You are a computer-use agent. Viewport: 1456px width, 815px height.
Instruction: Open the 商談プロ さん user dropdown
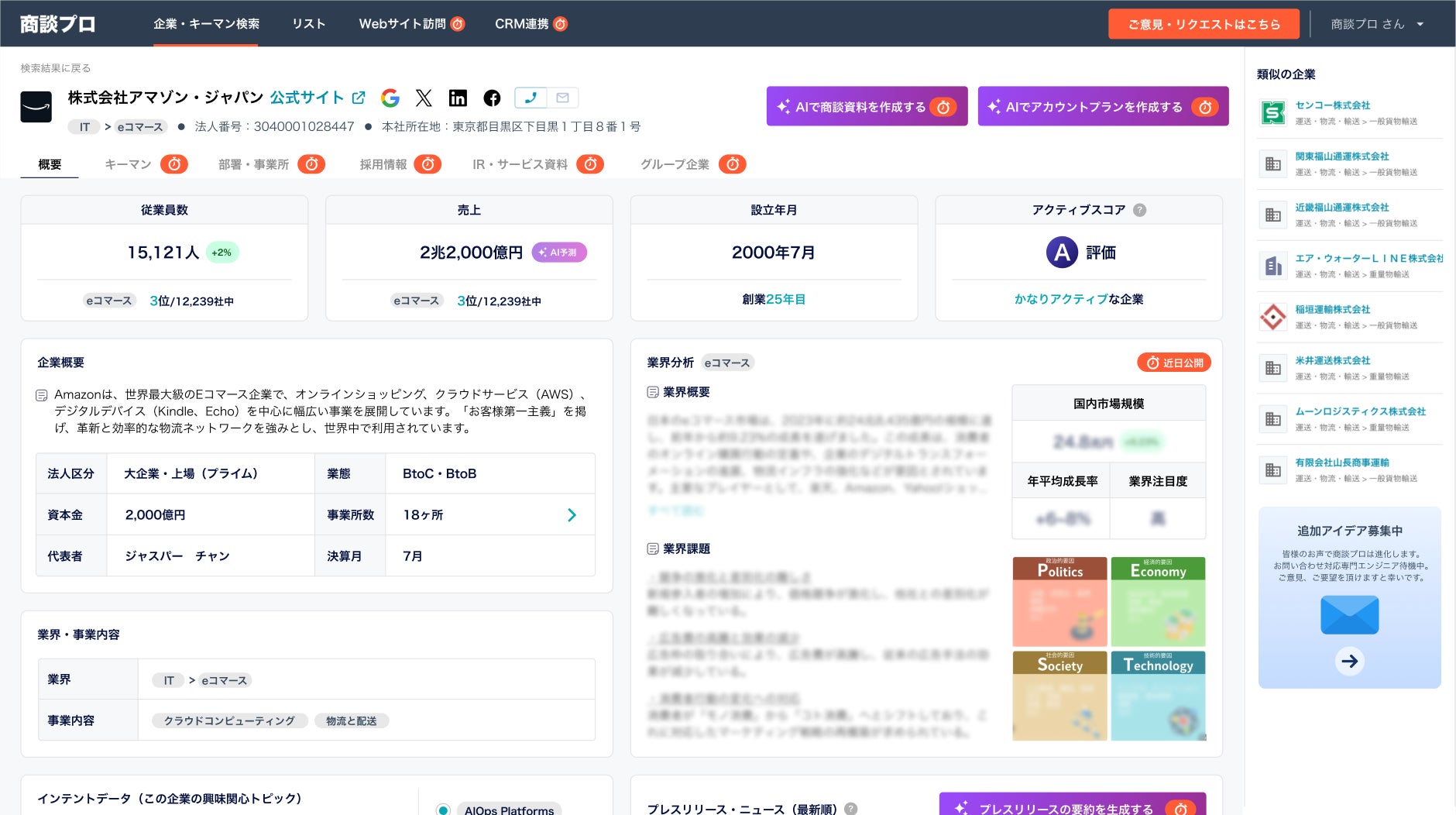tap(1377, 24)
